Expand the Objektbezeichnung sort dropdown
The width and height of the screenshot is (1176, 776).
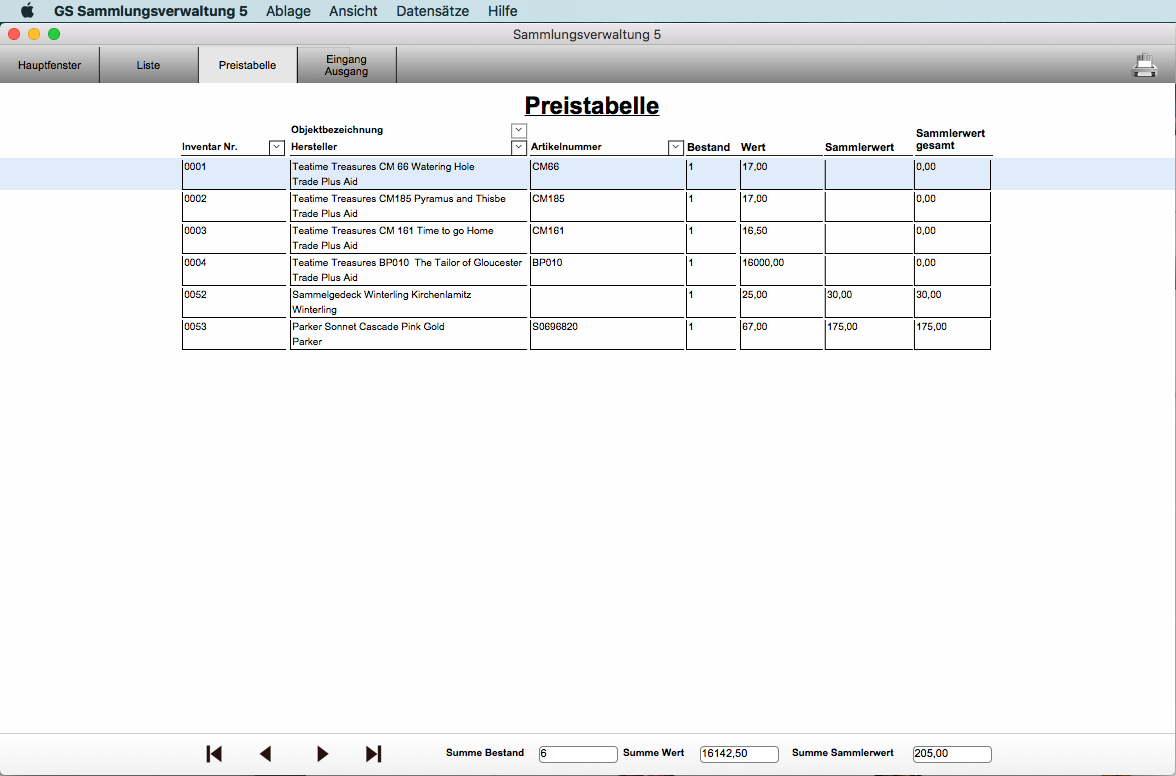pos(518,130)
